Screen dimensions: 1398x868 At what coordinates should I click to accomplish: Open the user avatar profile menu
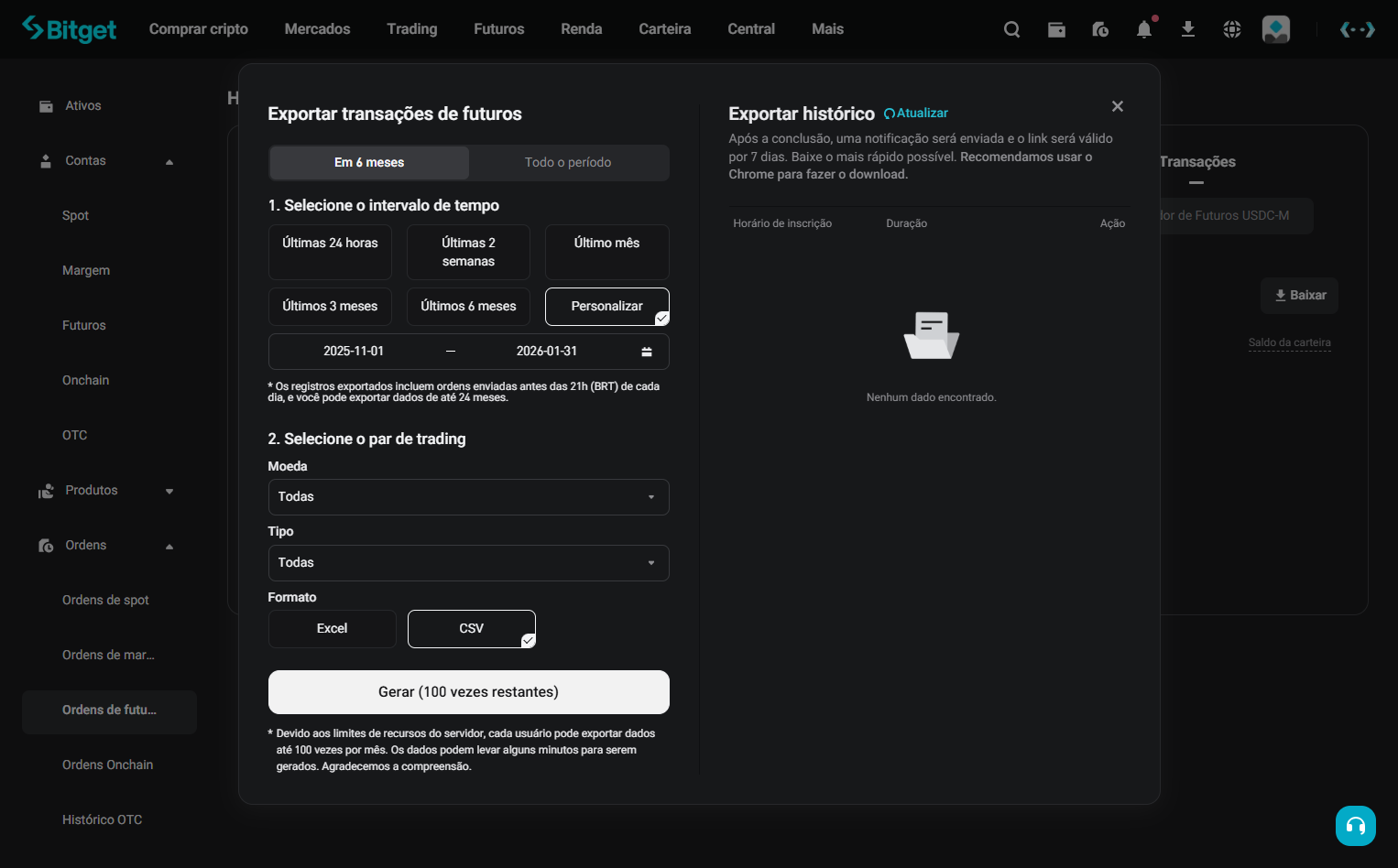click(1276, 29)
